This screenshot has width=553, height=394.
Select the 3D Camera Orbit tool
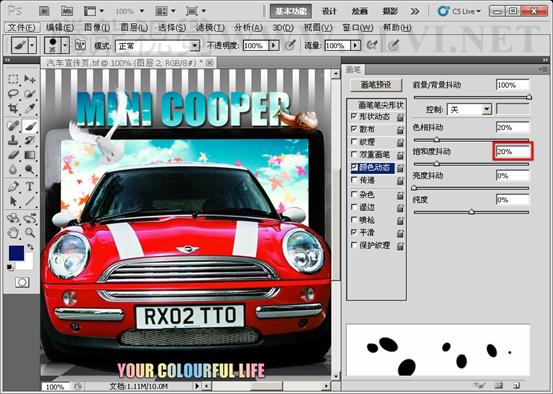(30, 218)
